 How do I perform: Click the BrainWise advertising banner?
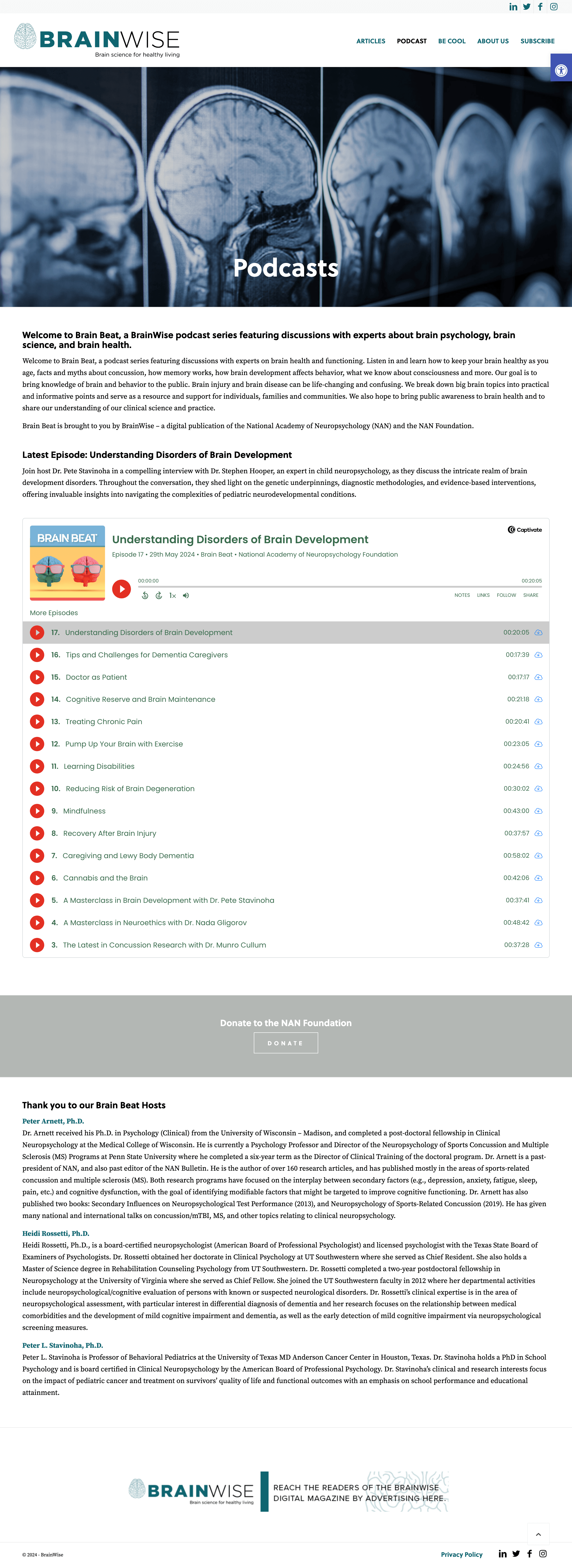[288, 1492]
